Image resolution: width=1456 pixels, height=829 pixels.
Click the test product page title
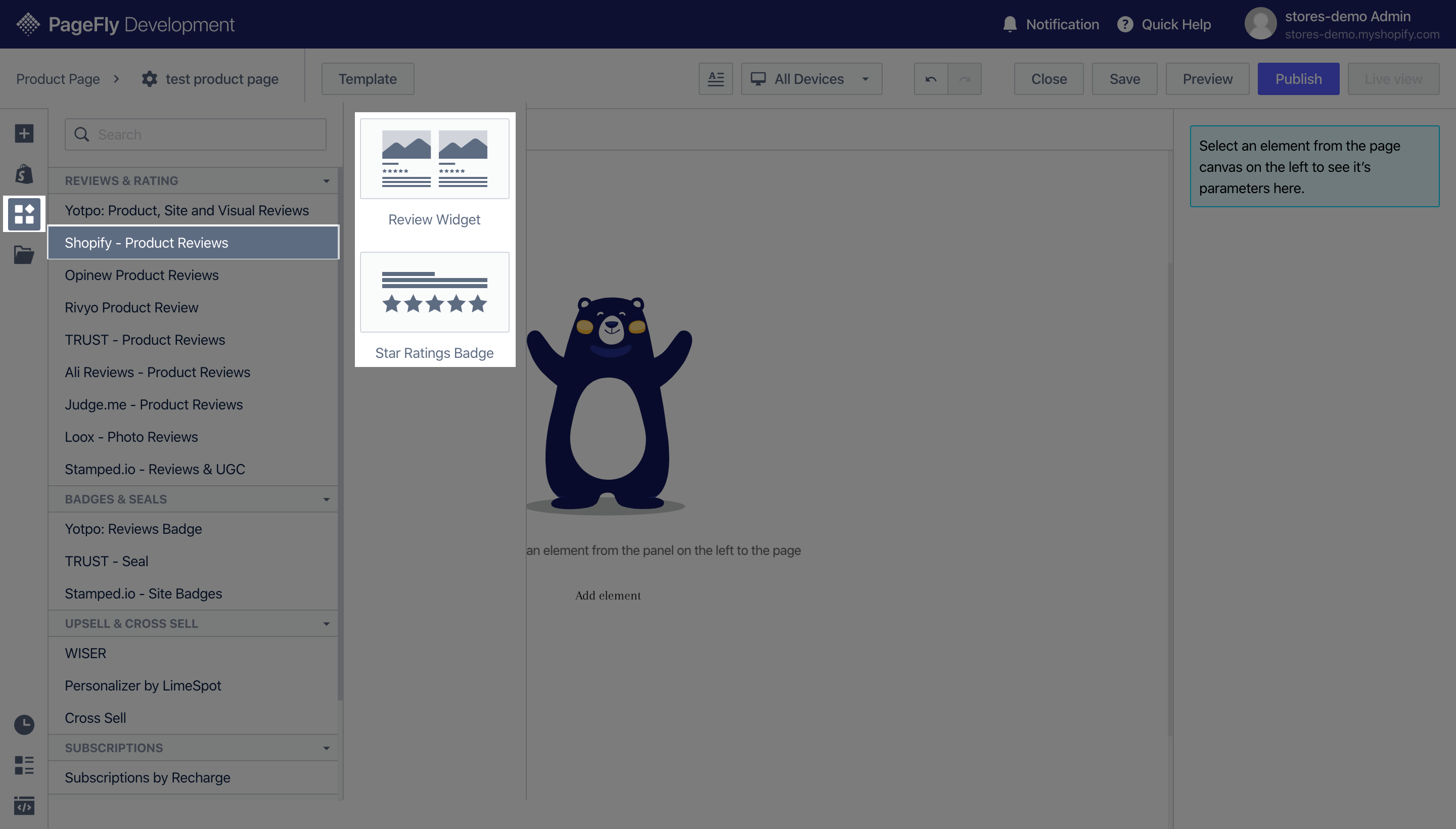click(222, 78)
